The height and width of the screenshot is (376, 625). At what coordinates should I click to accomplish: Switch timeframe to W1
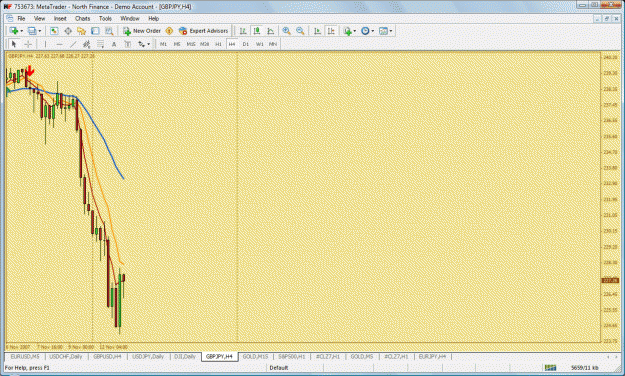tap(259, 44)
